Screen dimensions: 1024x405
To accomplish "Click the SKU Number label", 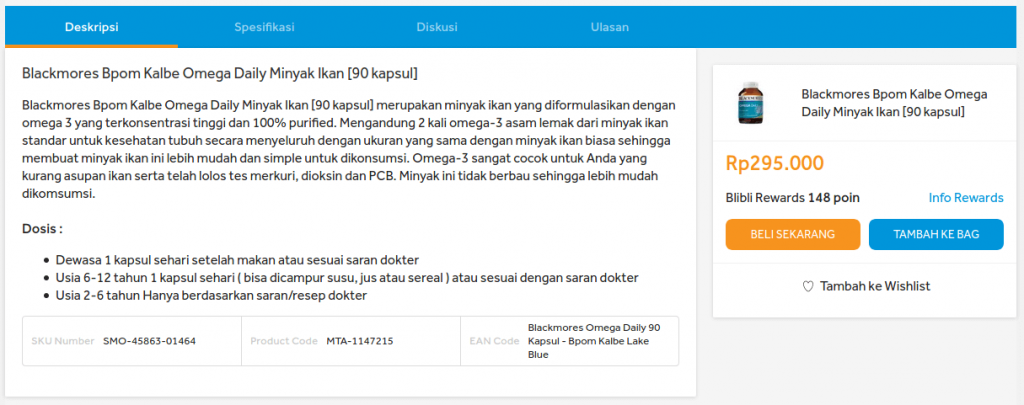I will point(63,341).
